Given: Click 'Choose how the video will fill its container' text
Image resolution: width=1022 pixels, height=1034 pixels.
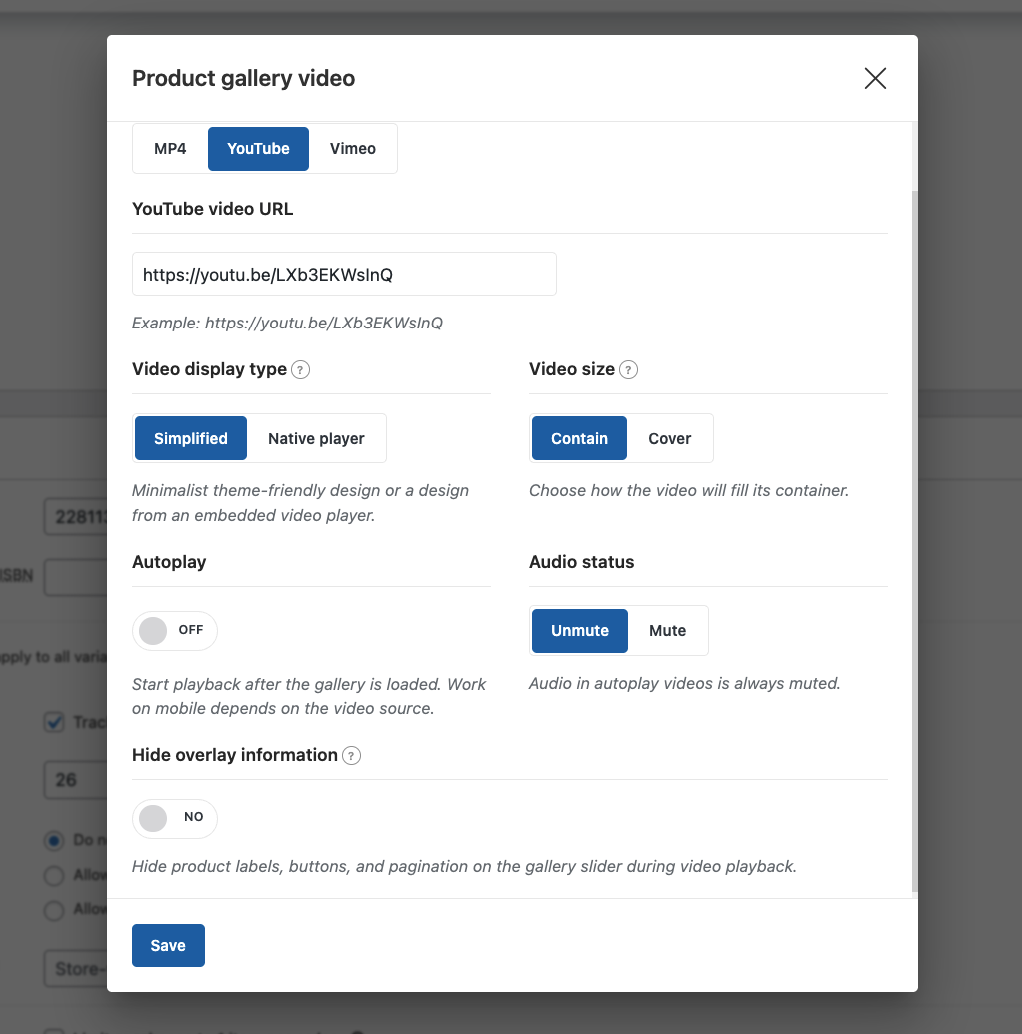Looking at the screenshot, I should [689, 491].
